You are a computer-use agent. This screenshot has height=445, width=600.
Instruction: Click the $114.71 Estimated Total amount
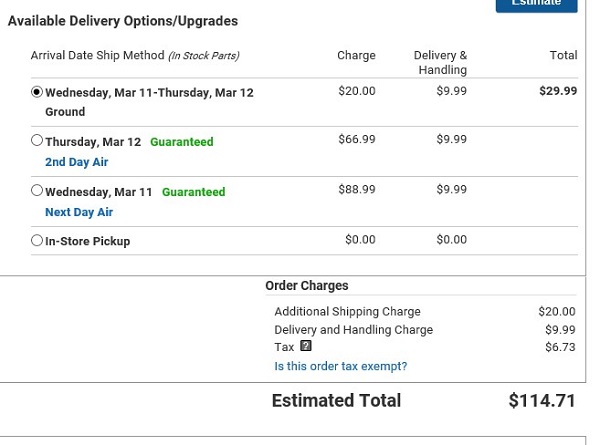tap(542, 401)
